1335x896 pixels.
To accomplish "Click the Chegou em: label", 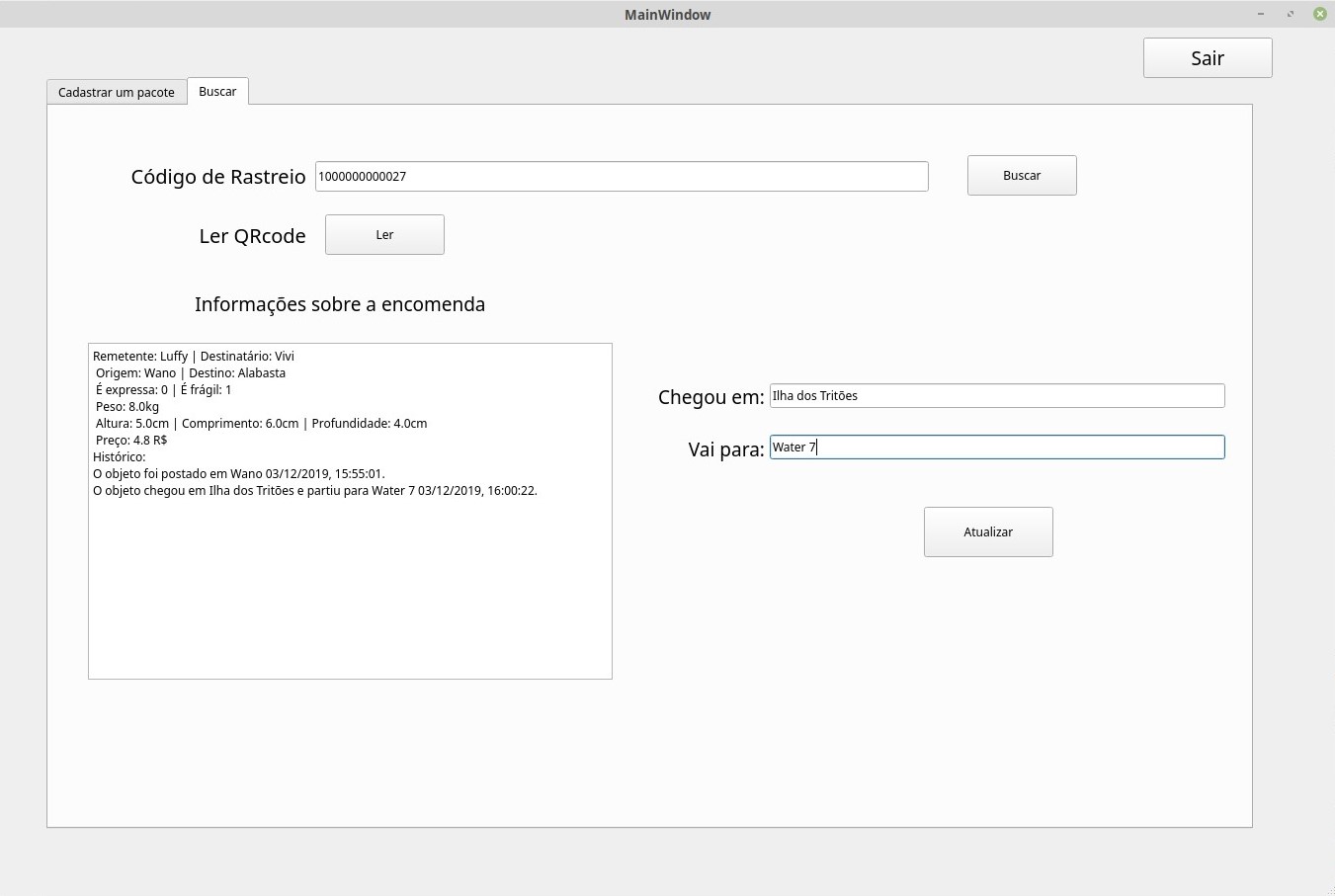I will 711,397.
